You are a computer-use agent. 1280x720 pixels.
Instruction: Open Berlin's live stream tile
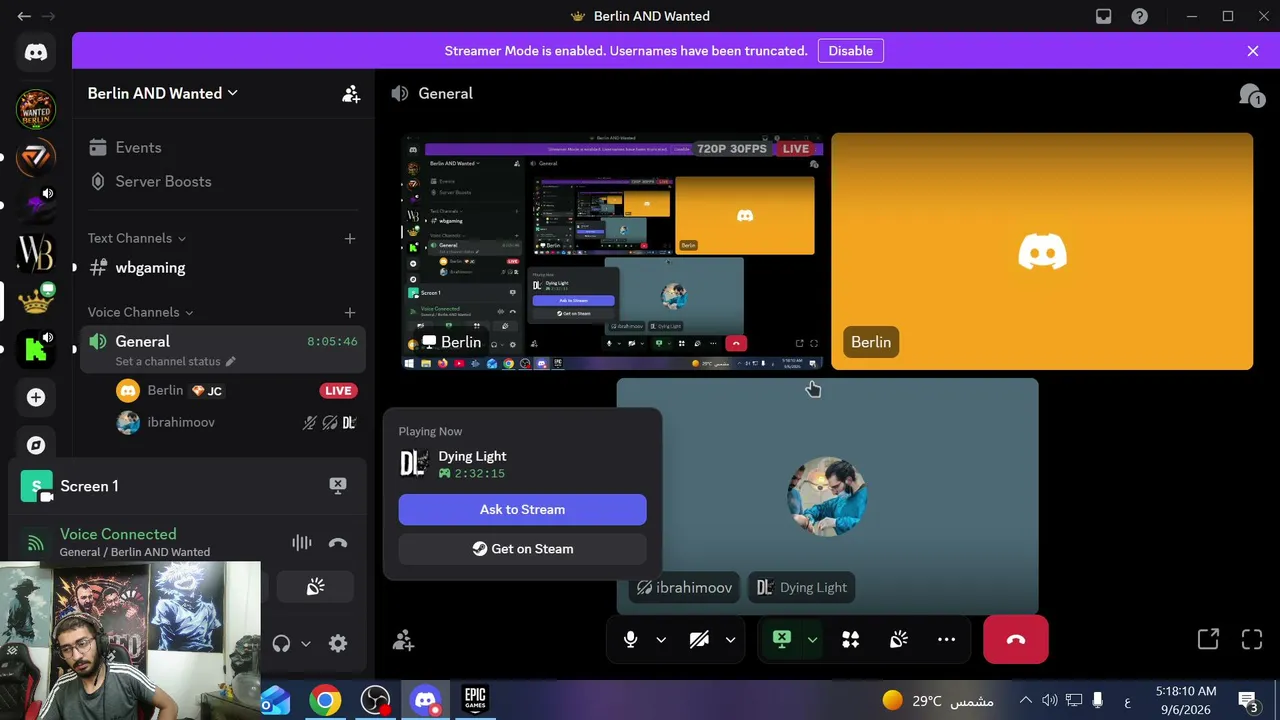612,251
